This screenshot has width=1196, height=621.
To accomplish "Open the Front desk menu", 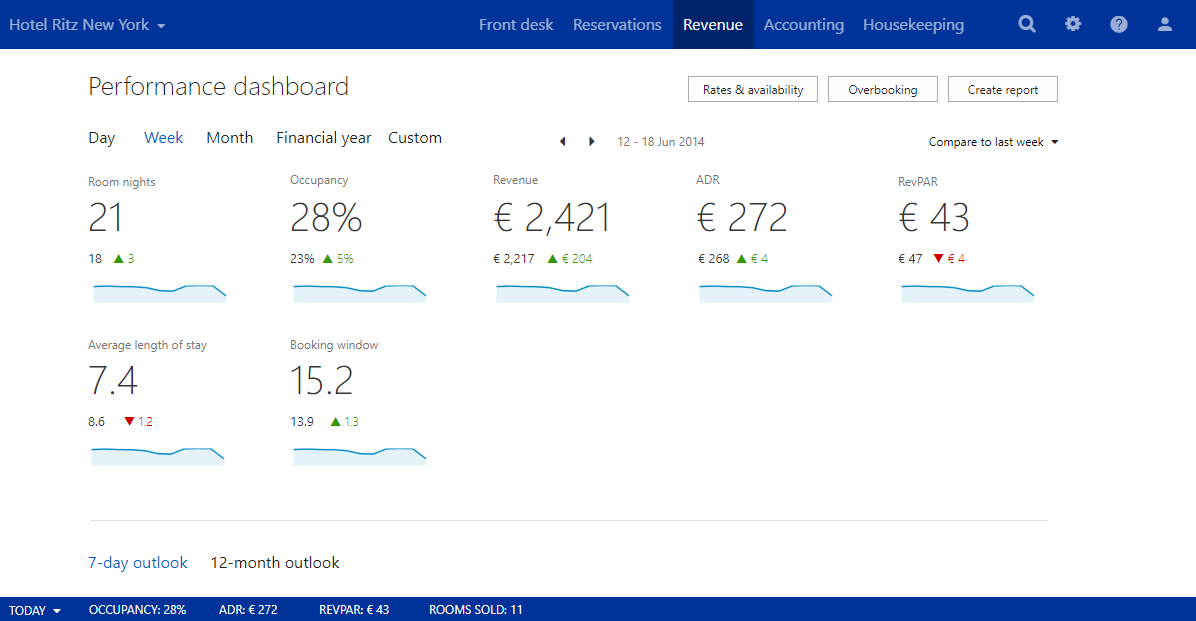I will pos(516,24).
